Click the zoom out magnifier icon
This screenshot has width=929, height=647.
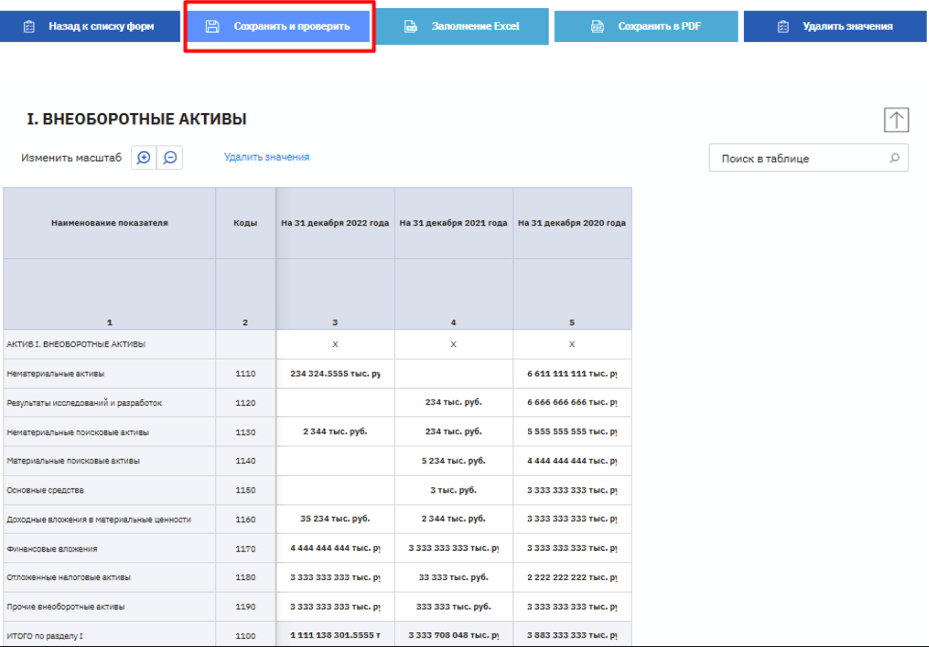point(170,158)
